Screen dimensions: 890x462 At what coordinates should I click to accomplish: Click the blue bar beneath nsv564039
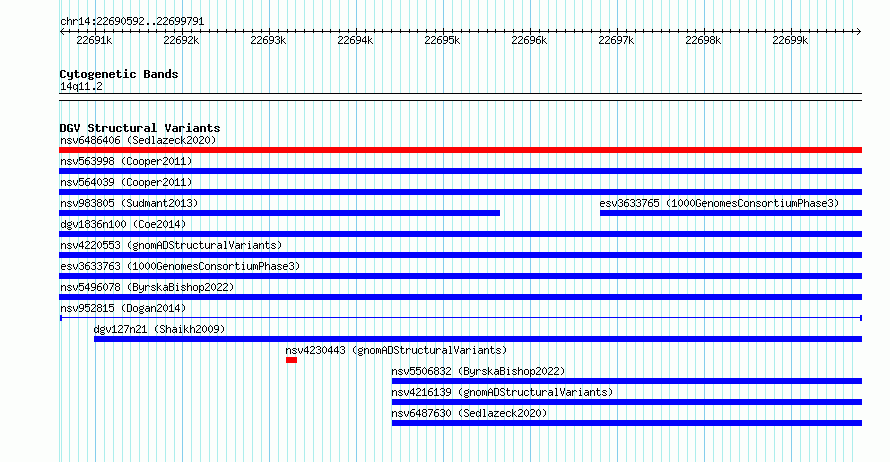coord(460,192)
